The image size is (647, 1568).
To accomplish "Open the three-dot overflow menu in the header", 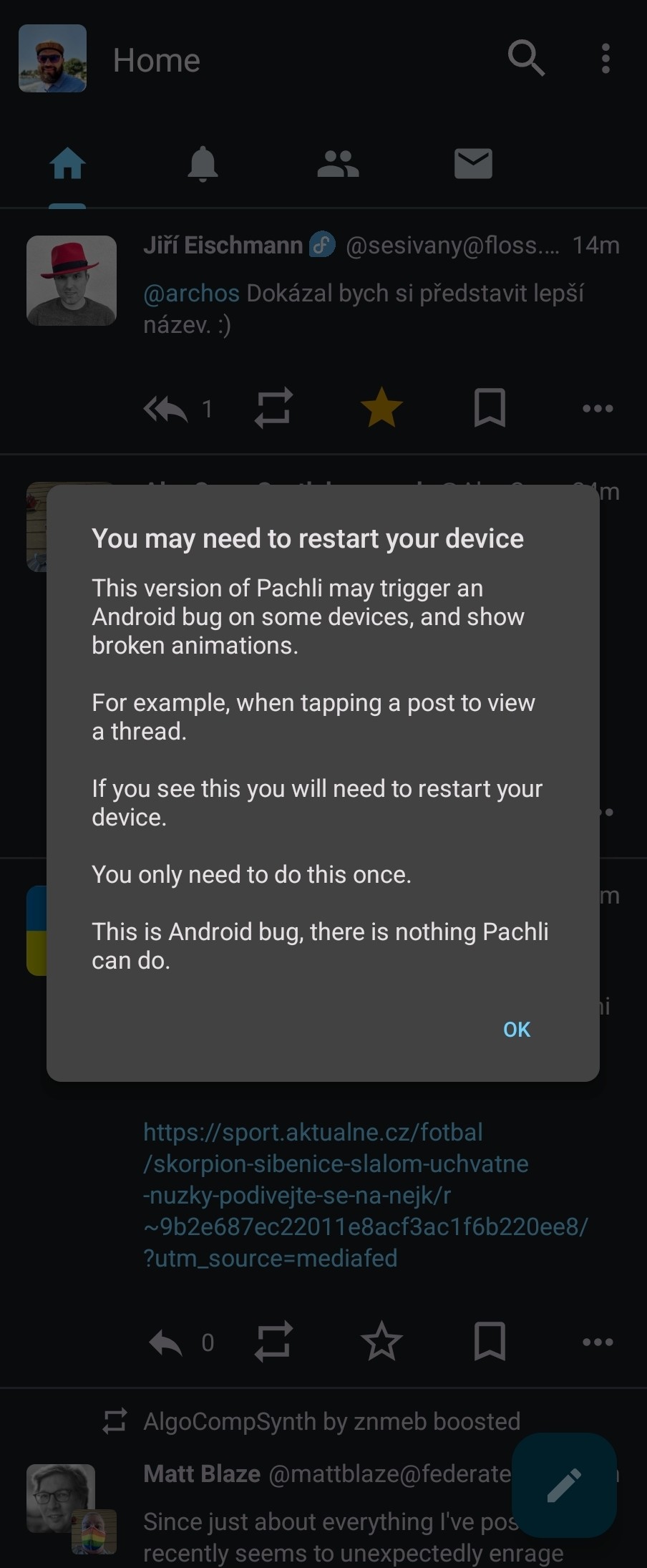I will pos(605,59).
